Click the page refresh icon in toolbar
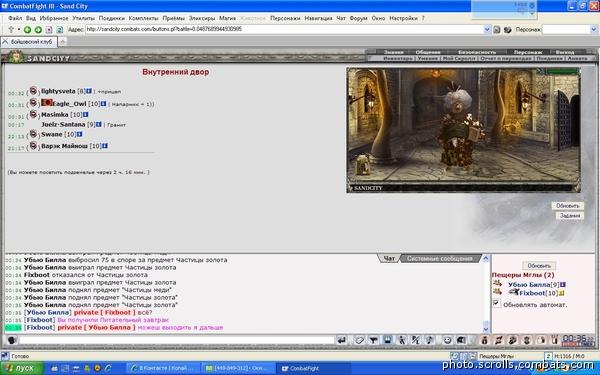 [x=60, y=29]
